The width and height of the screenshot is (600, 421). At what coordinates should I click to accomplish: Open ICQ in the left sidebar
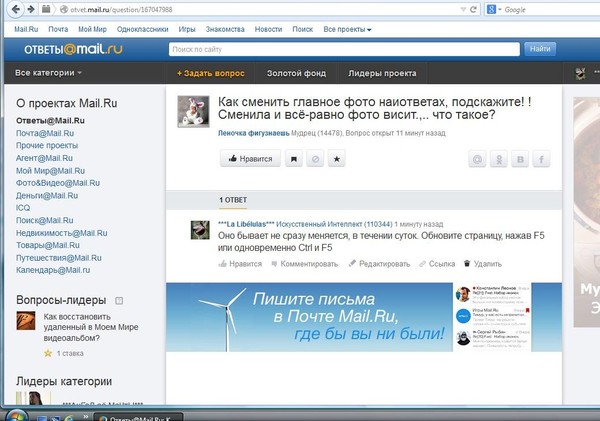coord(23,208)
